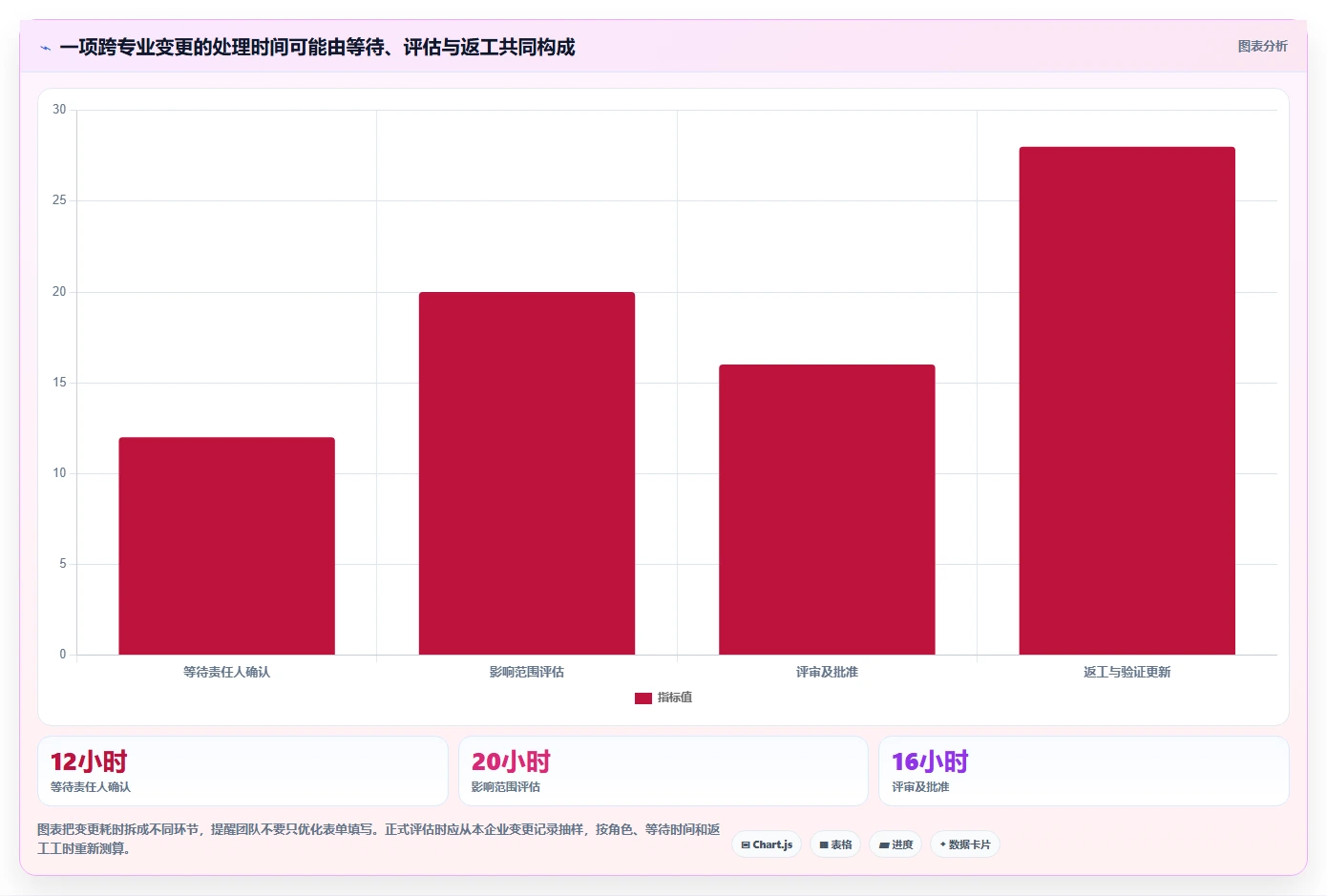Click the y-axis value 10
The width and height of the screenshot is (1327, 896).
click(59, 473)
